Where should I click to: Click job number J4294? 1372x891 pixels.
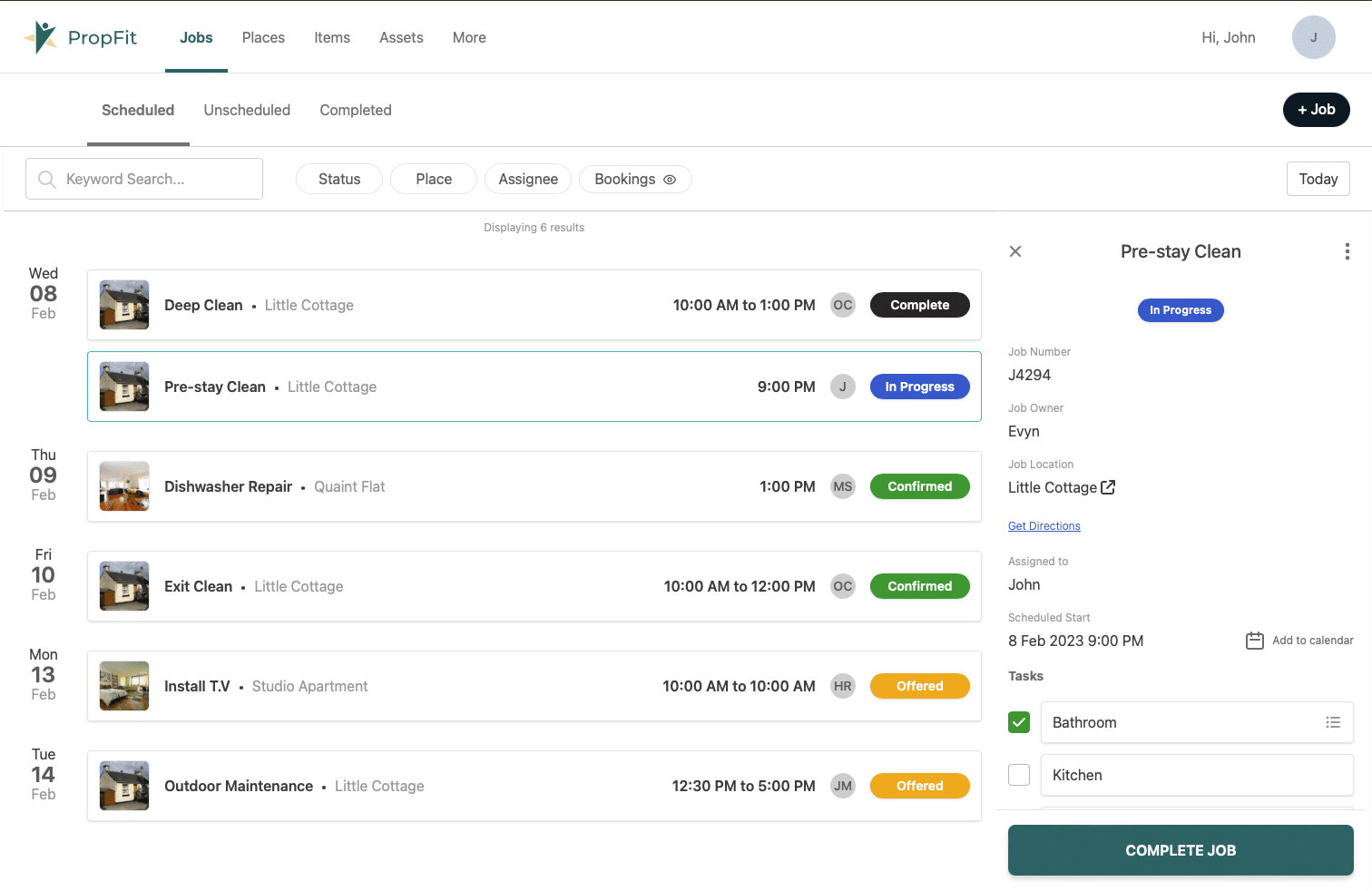click(x=1029, y=375)
